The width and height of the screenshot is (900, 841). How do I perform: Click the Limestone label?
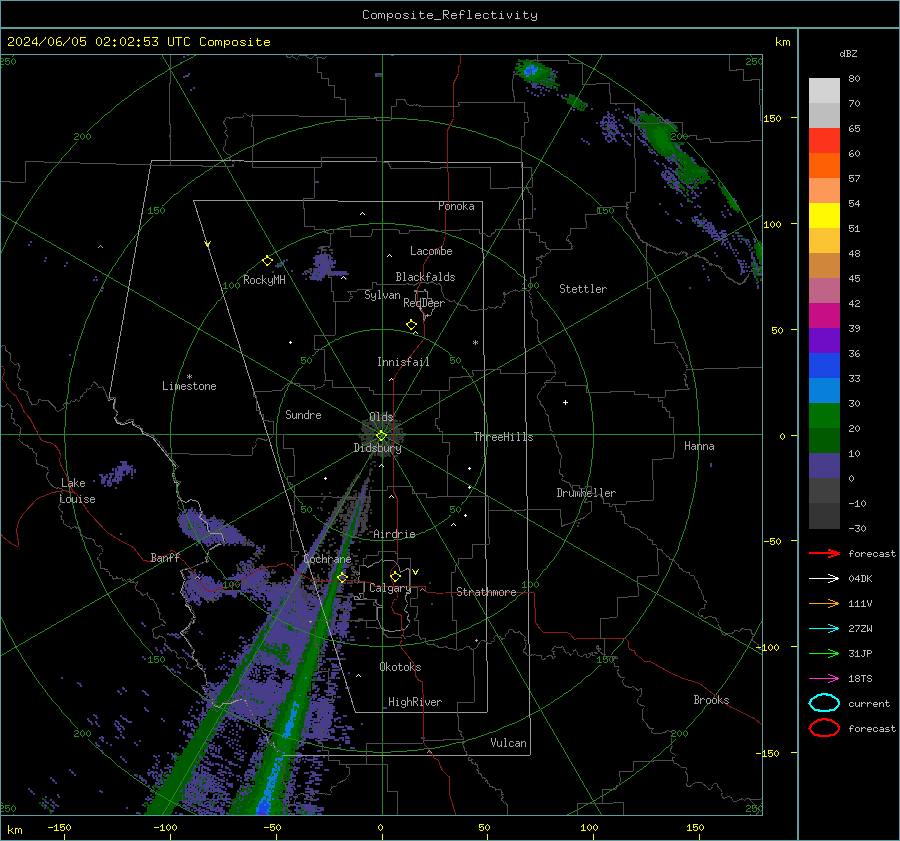[189, 386]
